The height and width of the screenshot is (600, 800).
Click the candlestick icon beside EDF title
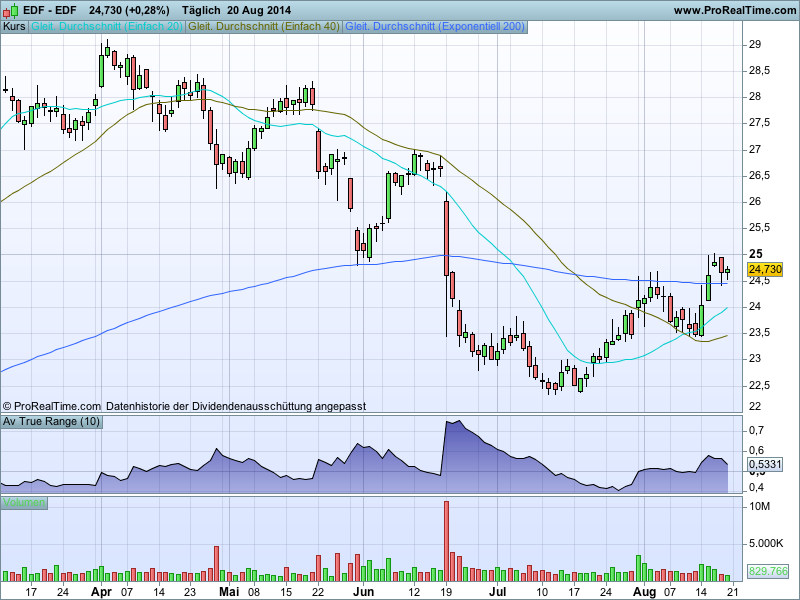(x=11, y=10)
